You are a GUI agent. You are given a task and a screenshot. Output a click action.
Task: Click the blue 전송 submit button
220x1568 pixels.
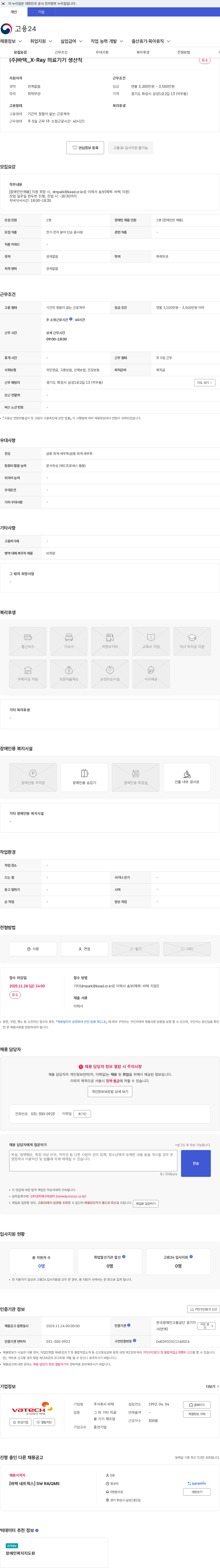click(196, 1163)
